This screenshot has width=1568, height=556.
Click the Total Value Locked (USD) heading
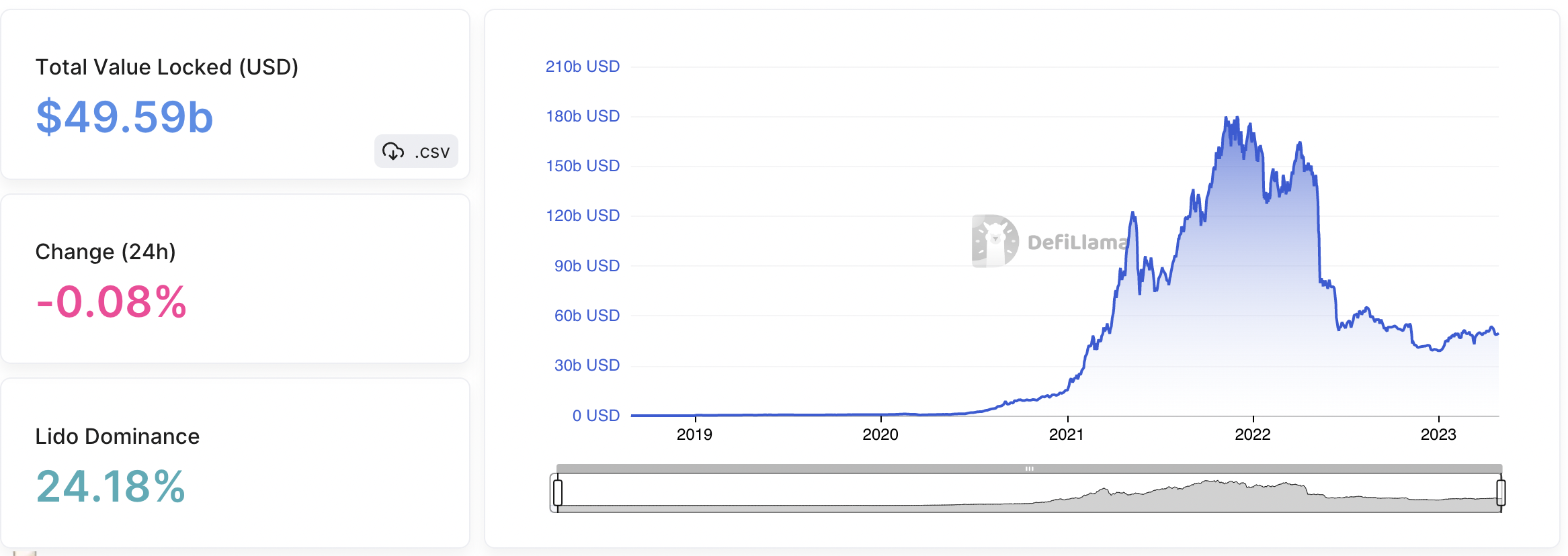167,67
